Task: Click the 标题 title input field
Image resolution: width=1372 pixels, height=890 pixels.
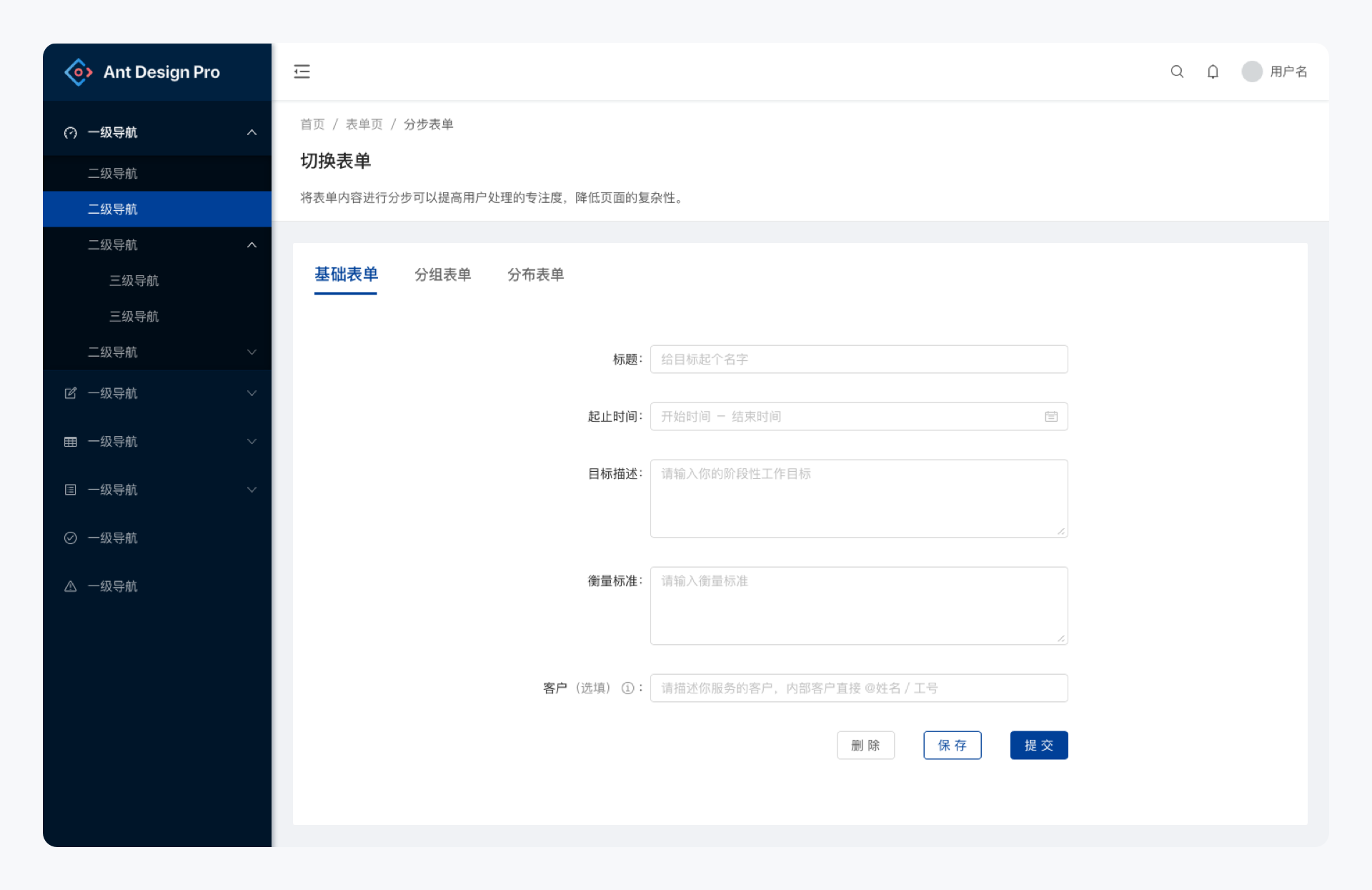Action: 858,360
